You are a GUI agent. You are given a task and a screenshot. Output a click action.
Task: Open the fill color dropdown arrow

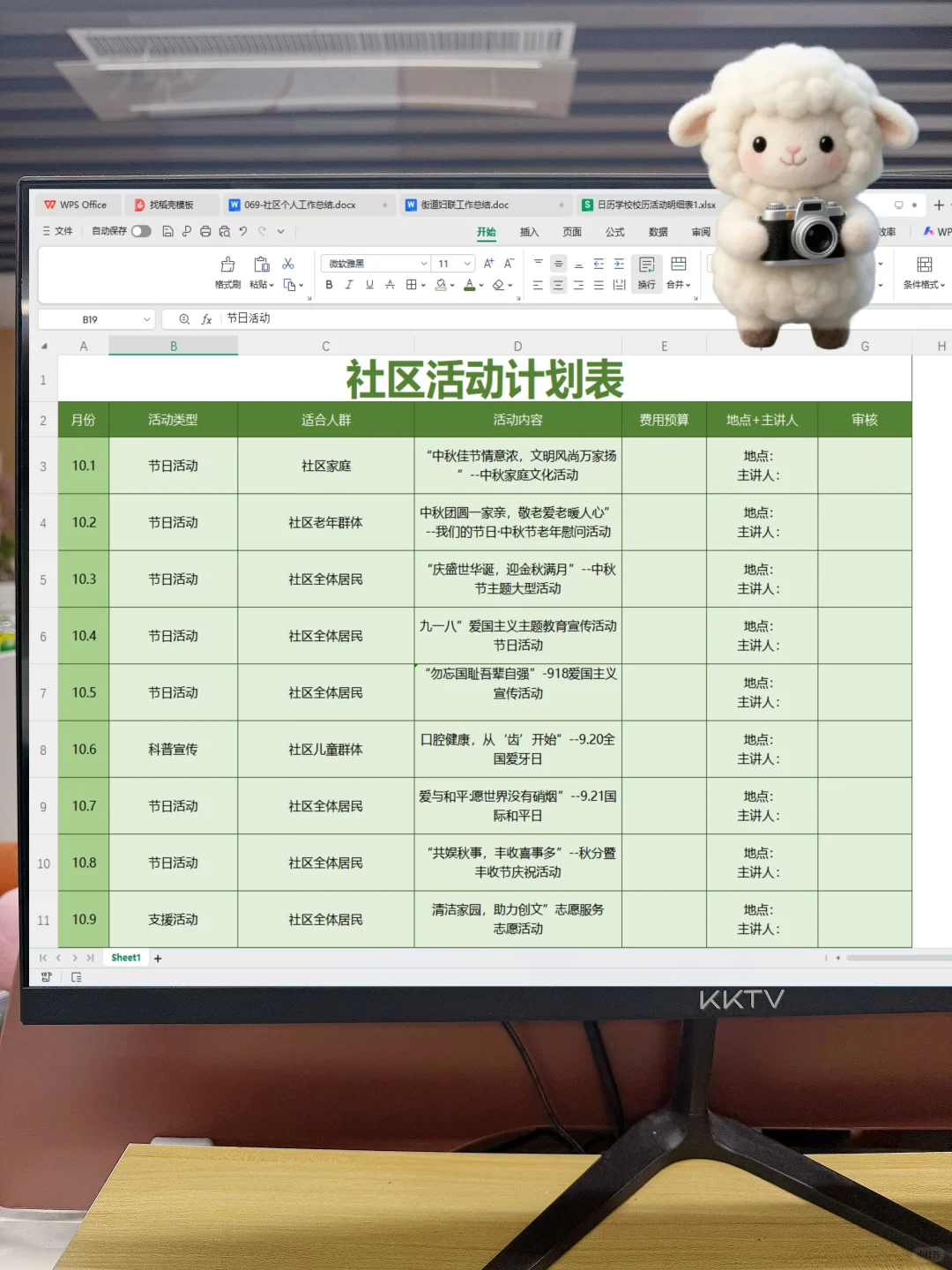click(452, 286)
